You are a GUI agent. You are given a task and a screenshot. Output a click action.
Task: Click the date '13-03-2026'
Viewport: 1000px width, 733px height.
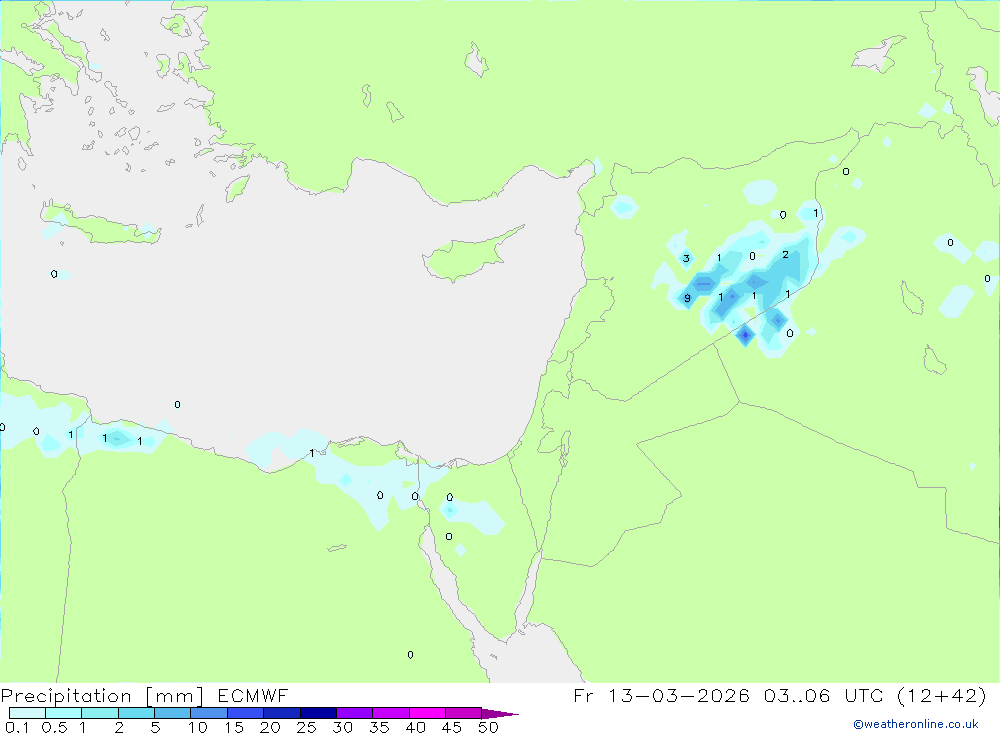(x=678, y=695)
